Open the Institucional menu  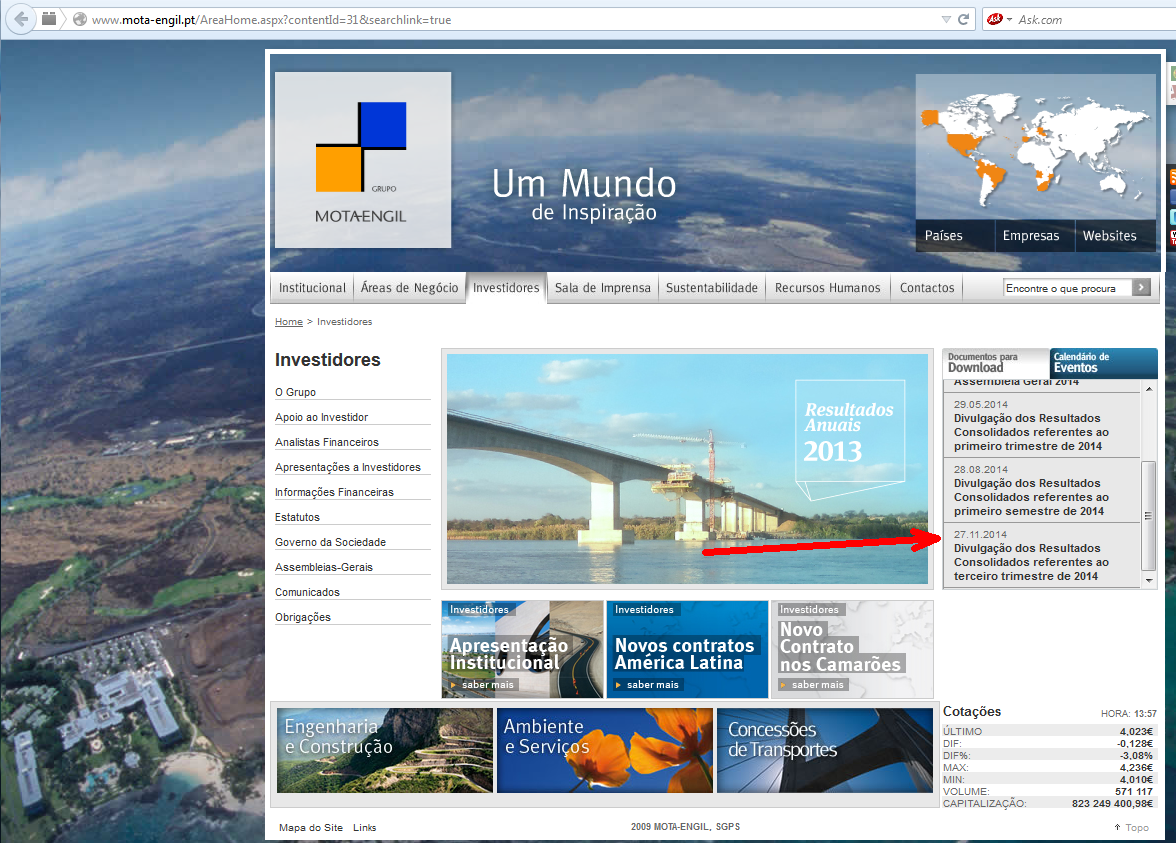pos(312,288)
